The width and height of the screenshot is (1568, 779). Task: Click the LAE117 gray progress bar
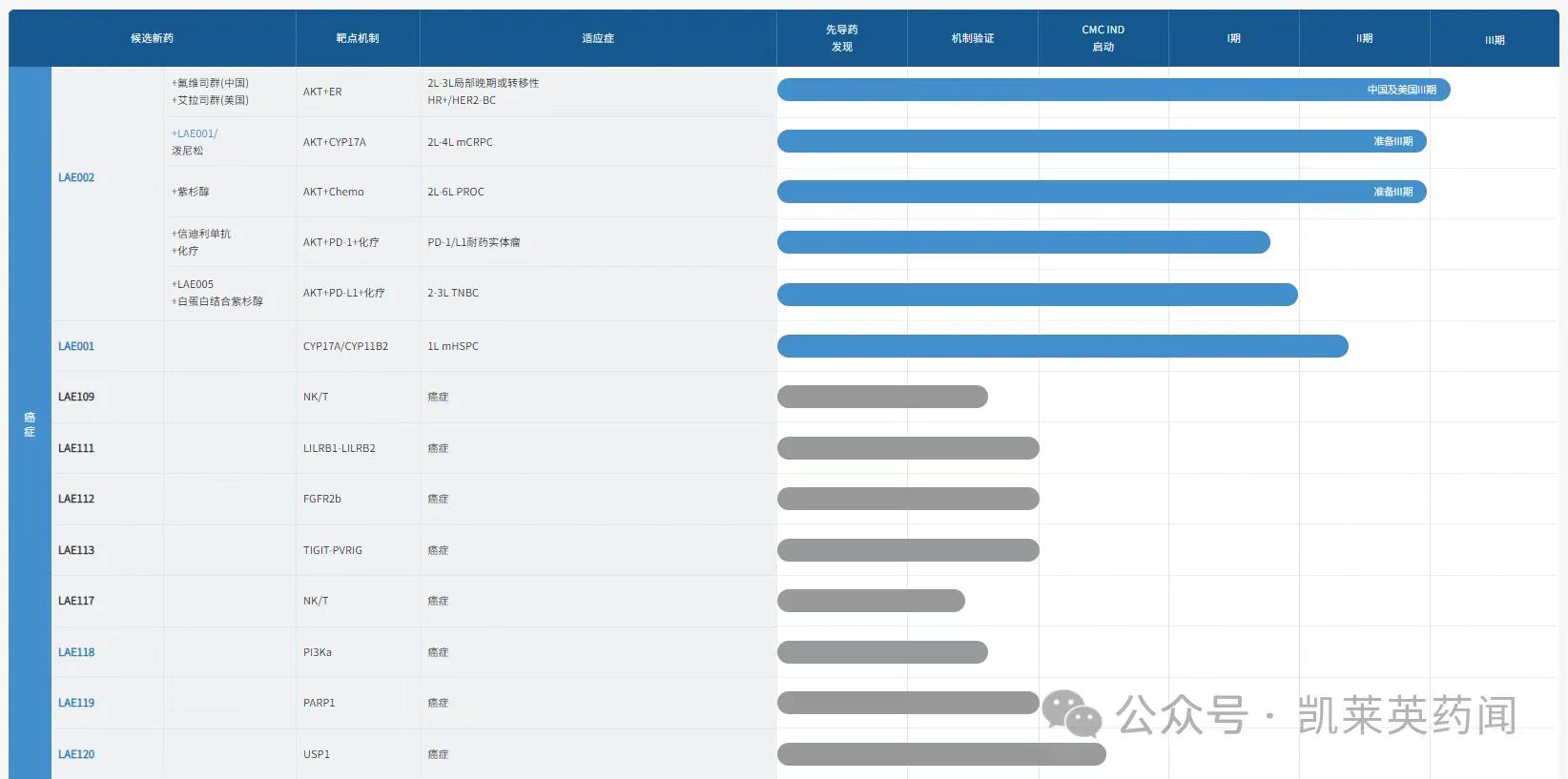pos(871,601)
